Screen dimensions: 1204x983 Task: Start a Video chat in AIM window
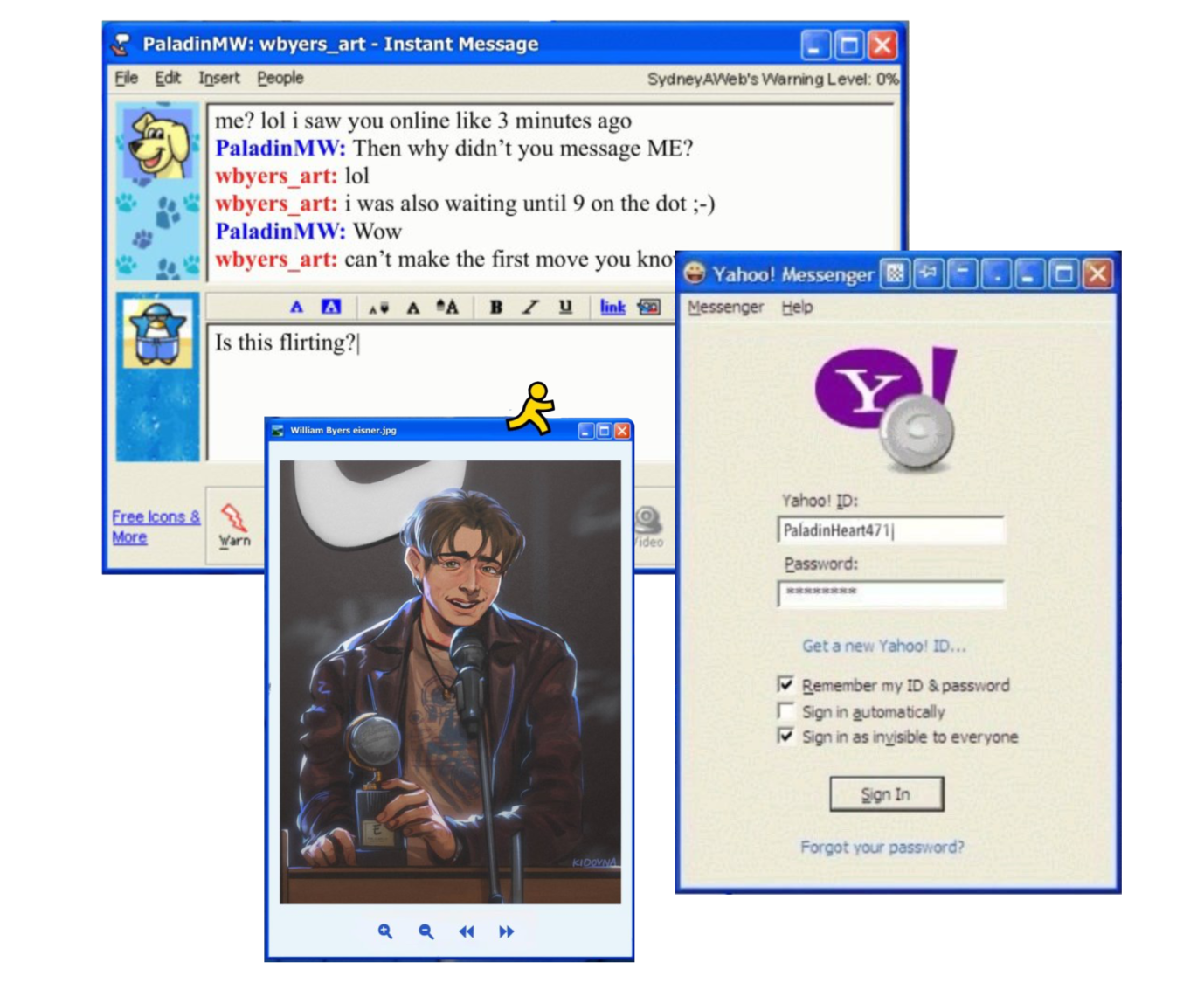pos(648,527)
